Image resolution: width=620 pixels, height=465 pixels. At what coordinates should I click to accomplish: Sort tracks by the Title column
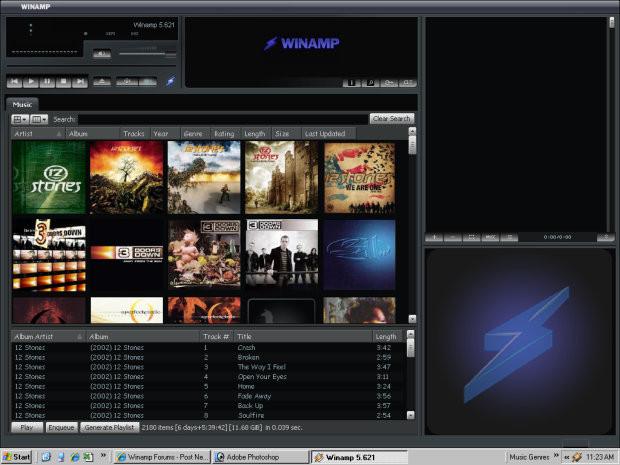tap(303, 336)
